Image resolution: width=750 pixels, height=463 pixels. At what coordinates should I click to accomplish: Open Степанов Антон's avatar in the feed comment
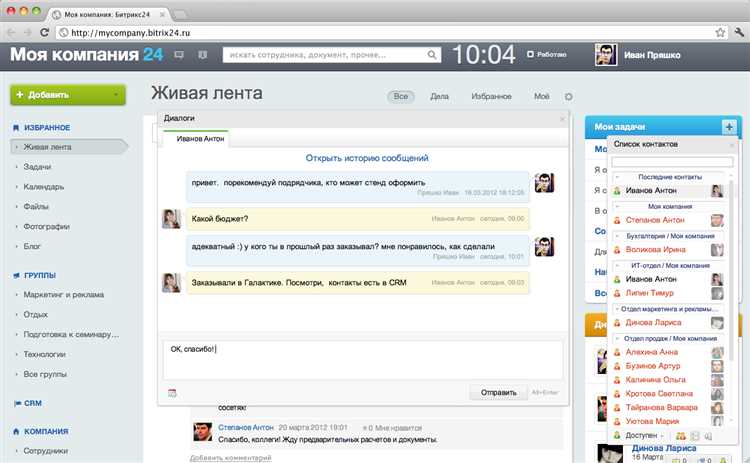tap(203, 432)
